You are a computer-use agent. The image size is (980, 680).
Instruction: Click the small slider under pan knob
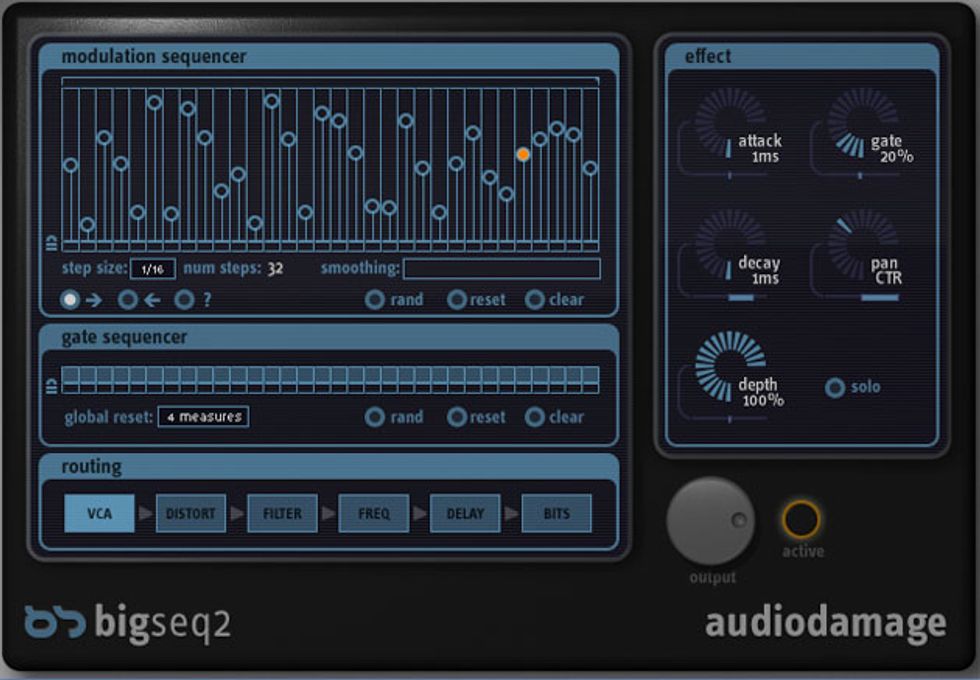point(861,298)
